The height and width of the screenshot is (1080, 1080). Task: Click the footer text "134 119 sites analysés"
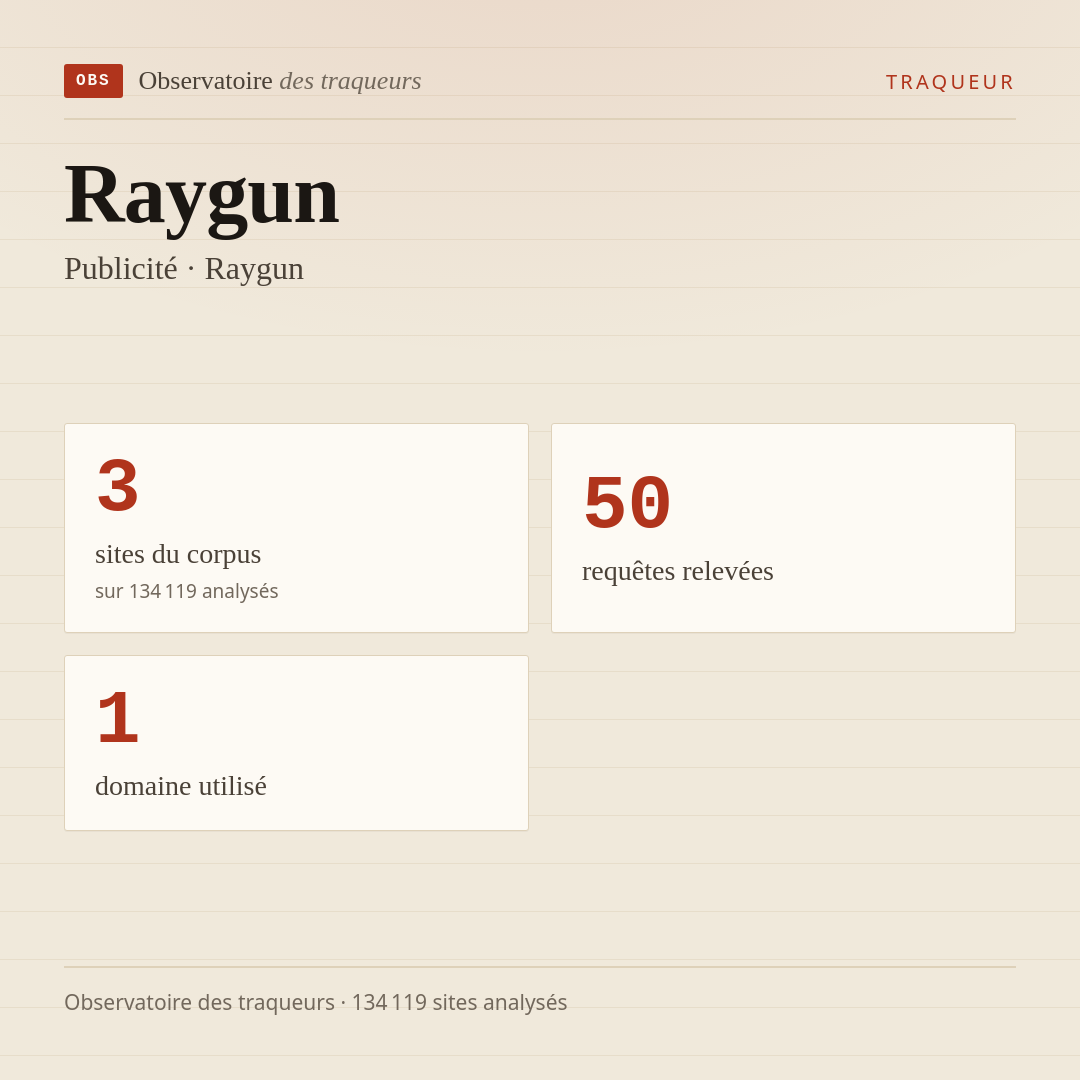[x=459, y=1002]
